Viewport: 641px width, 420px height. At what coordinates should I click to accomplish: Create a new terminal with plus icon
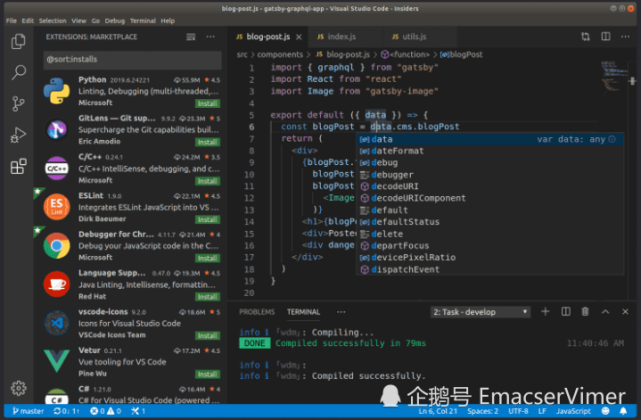pyautogui.click(x=545, y=312)
